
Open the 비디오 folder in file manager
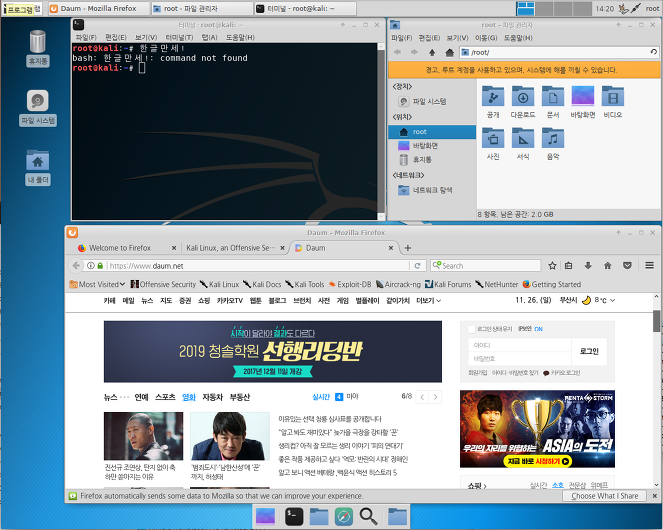click(x=613, y=102)
